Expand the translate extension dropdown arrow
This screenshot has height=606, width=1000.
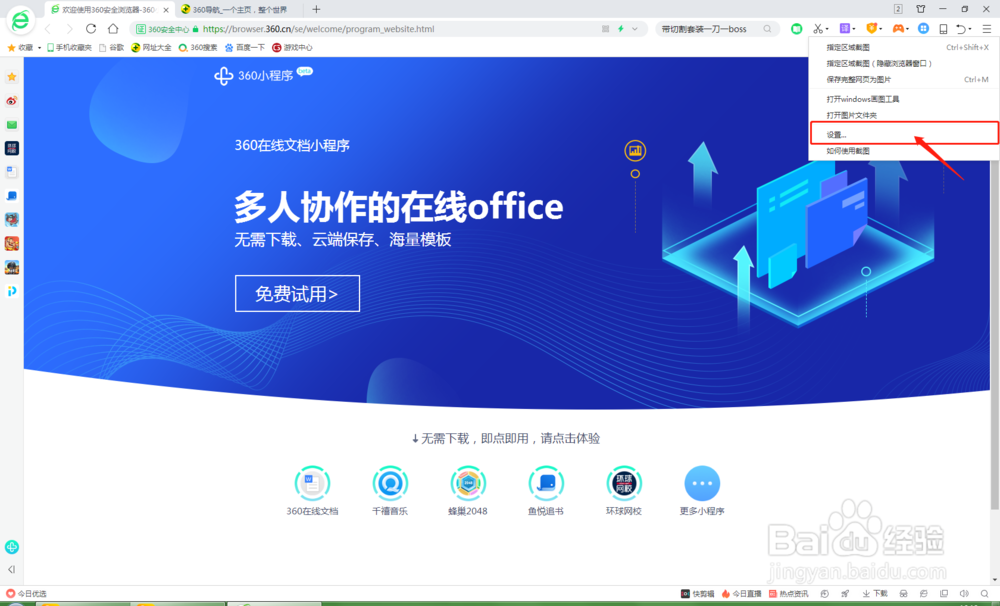pos(854,29)
